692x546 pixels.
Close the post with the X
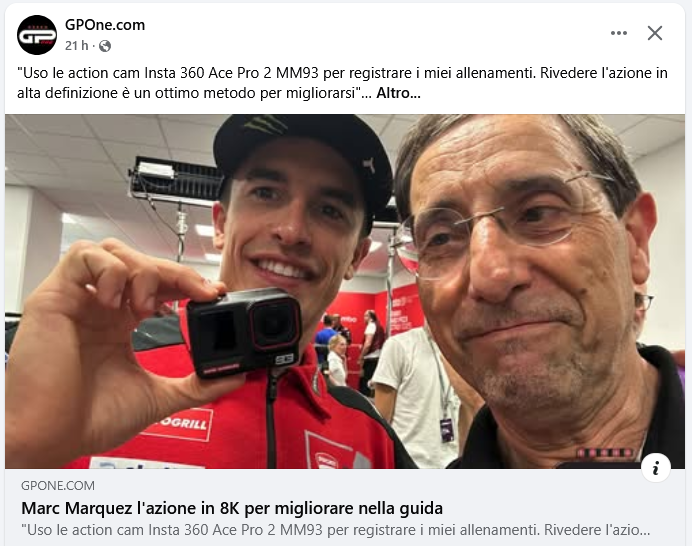(x=655, y=33)
